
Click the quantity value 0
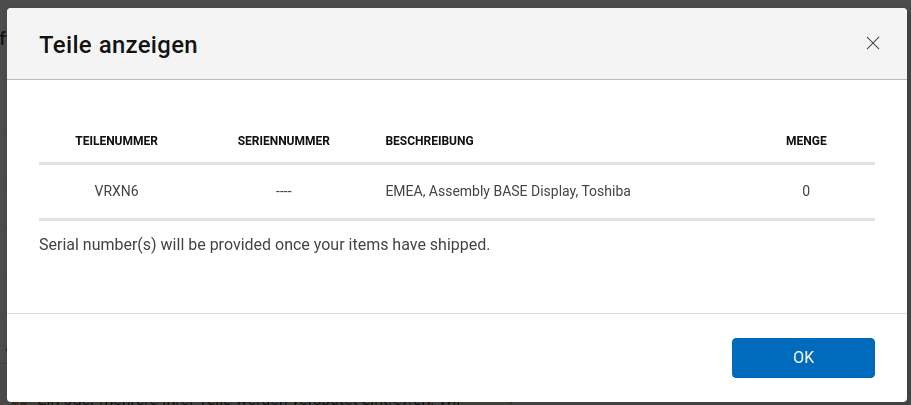pyautogui.click(x=806, y=191)
